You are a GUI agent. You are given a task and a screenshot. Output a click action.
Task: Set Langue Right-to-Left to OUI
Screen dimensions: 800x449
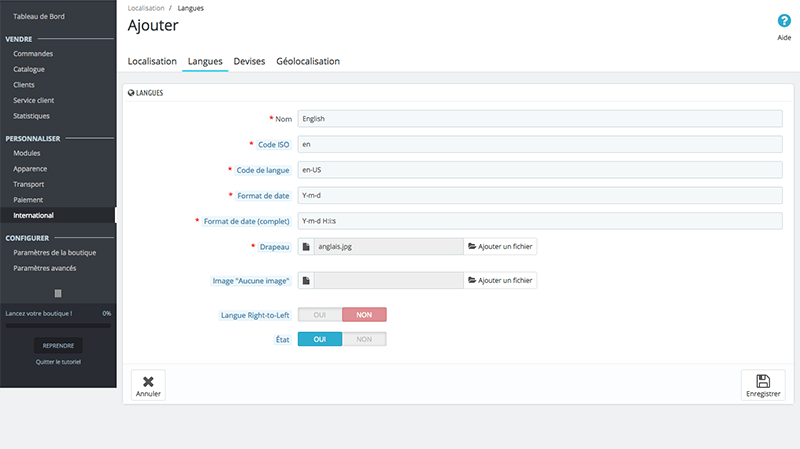320,315
